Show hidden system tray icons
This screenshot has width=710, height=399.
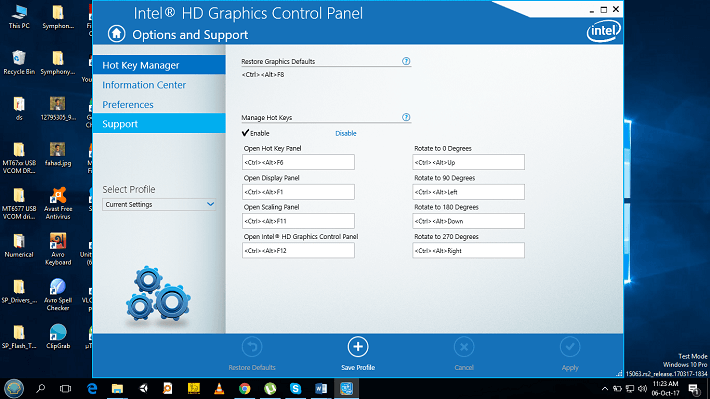[x=604, y=389]
